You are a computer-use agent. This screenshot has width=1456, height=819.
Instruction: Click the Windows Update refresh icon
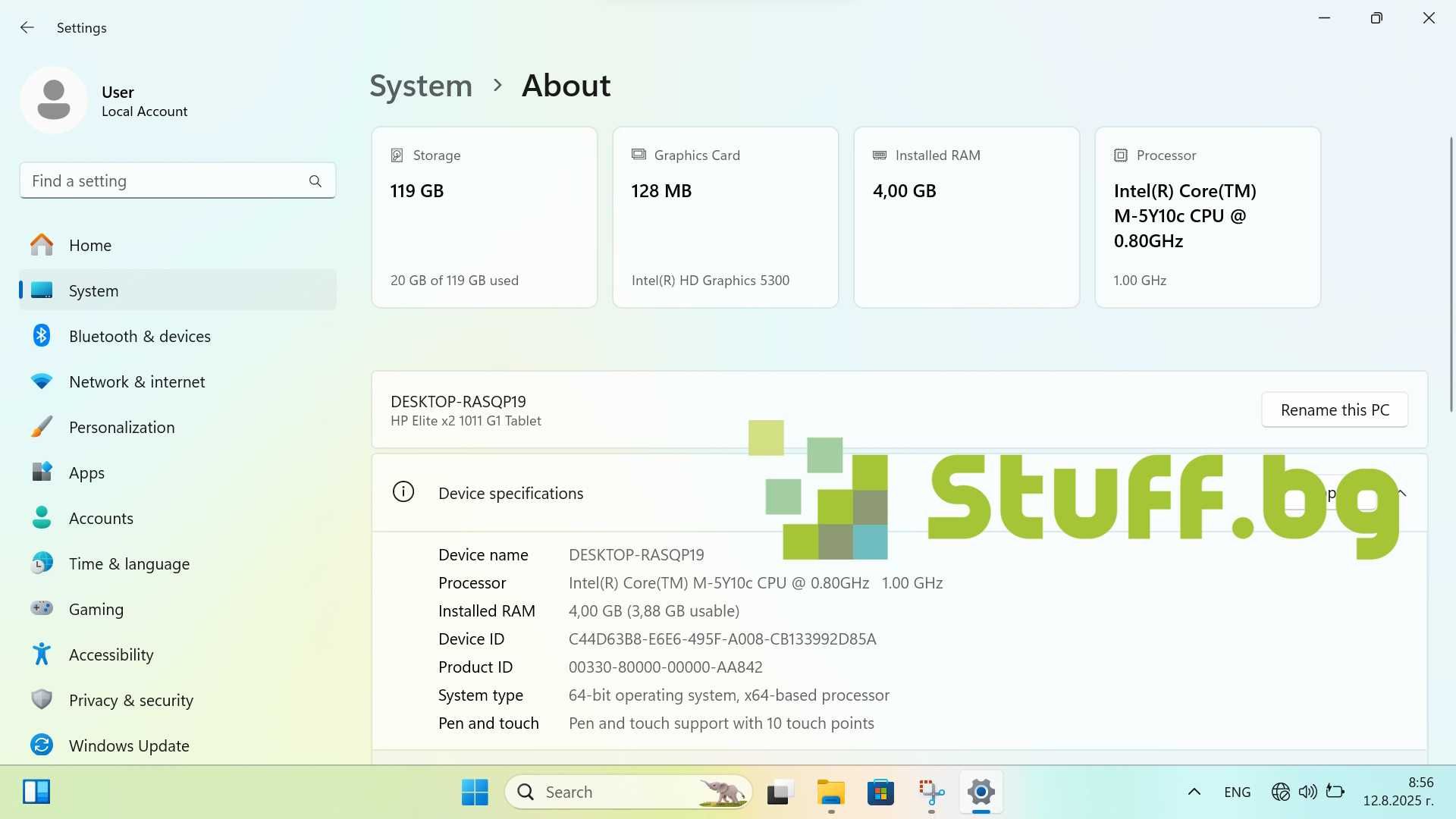coord(42,745)
